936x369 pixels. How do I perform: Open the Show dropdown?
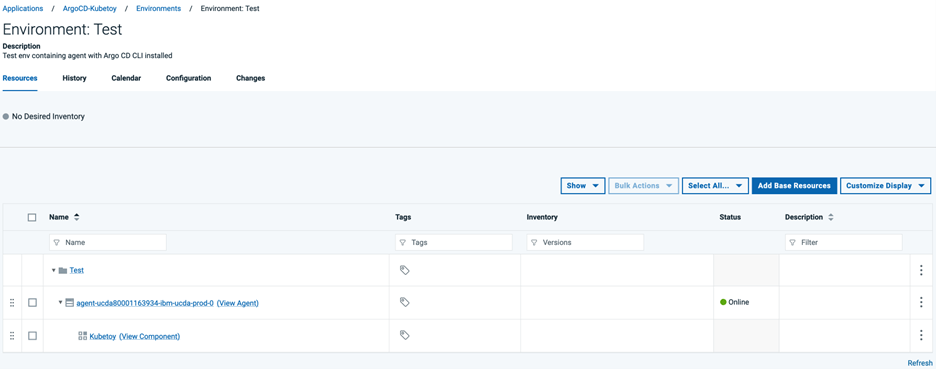583,186
